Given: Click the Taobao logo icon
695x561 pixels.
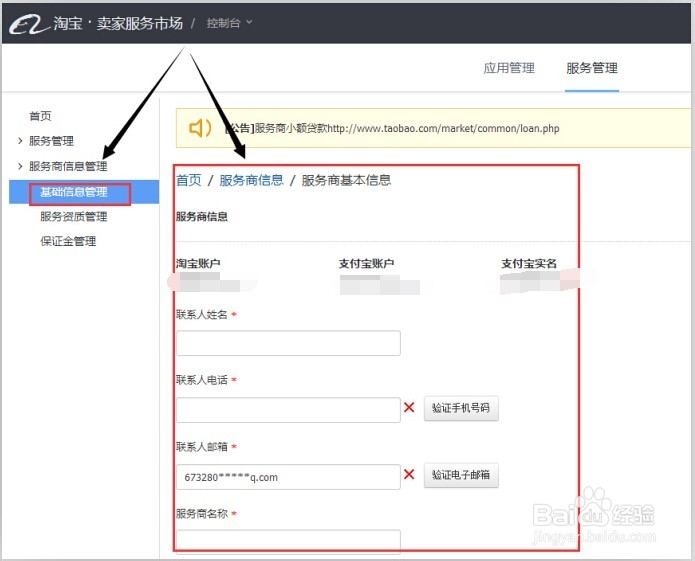Looking at the screenshot, I should coord(30,24).
